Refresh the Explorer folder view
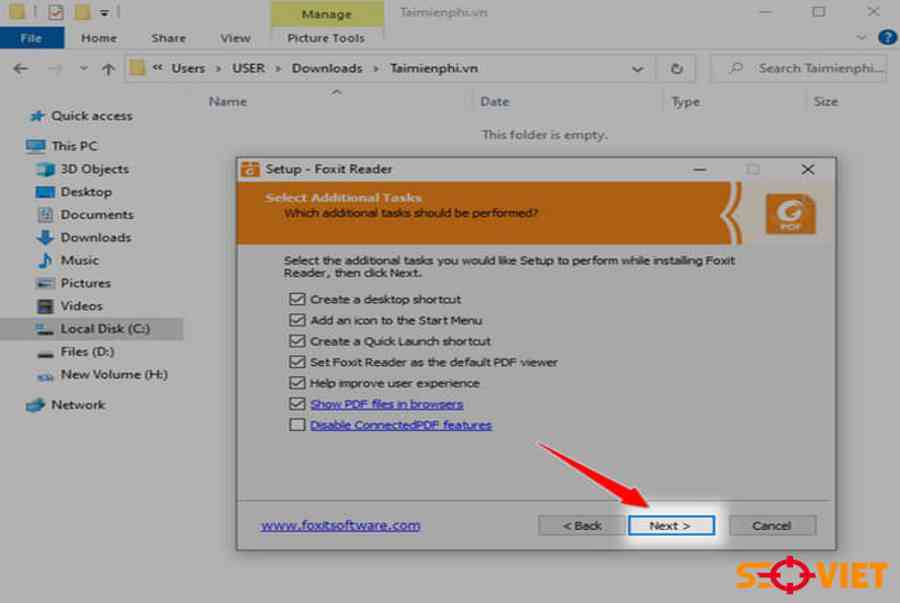 677,69
